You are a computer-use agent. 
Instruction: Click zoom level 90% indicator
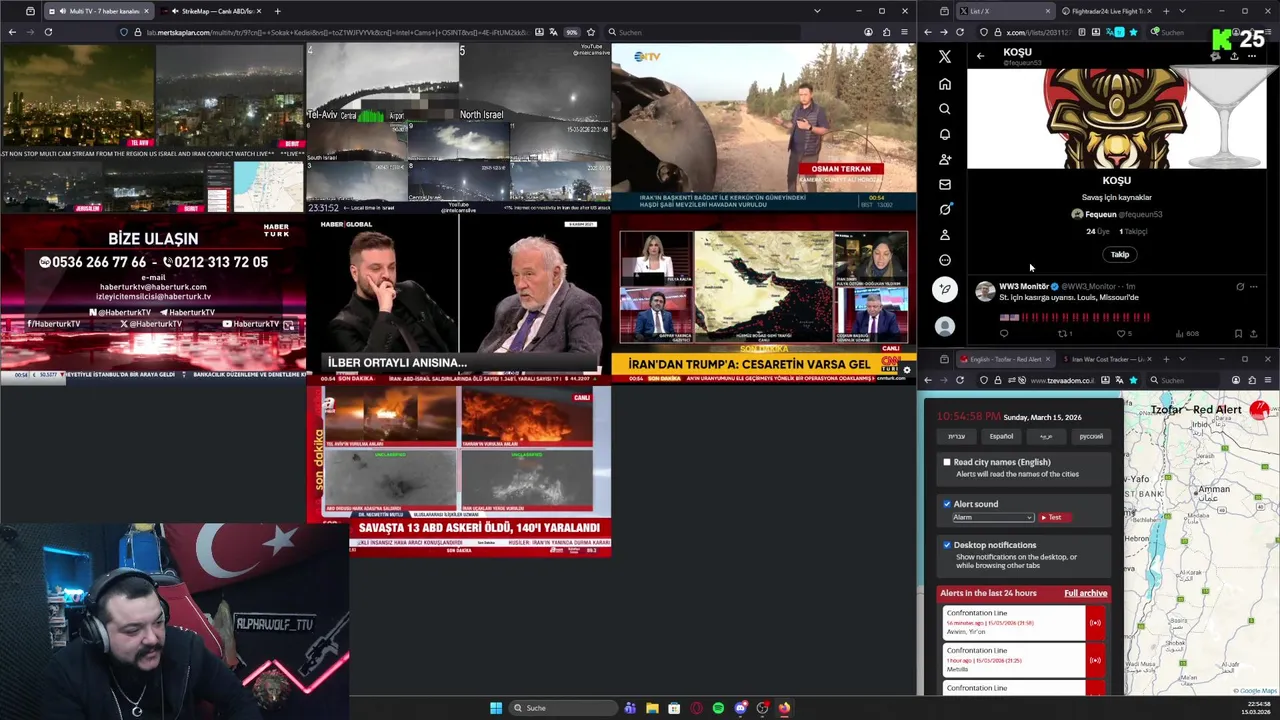click(571, 32)
